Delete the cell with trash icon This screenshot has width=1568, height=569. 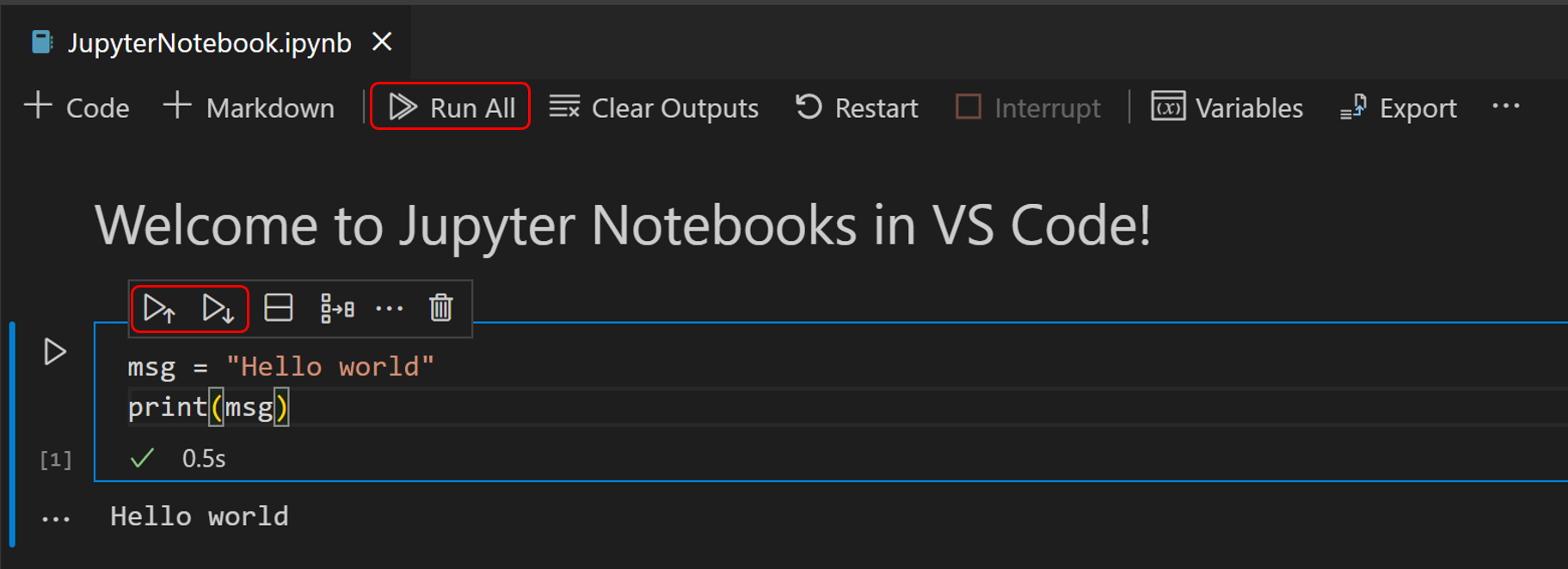coord(441,308)
